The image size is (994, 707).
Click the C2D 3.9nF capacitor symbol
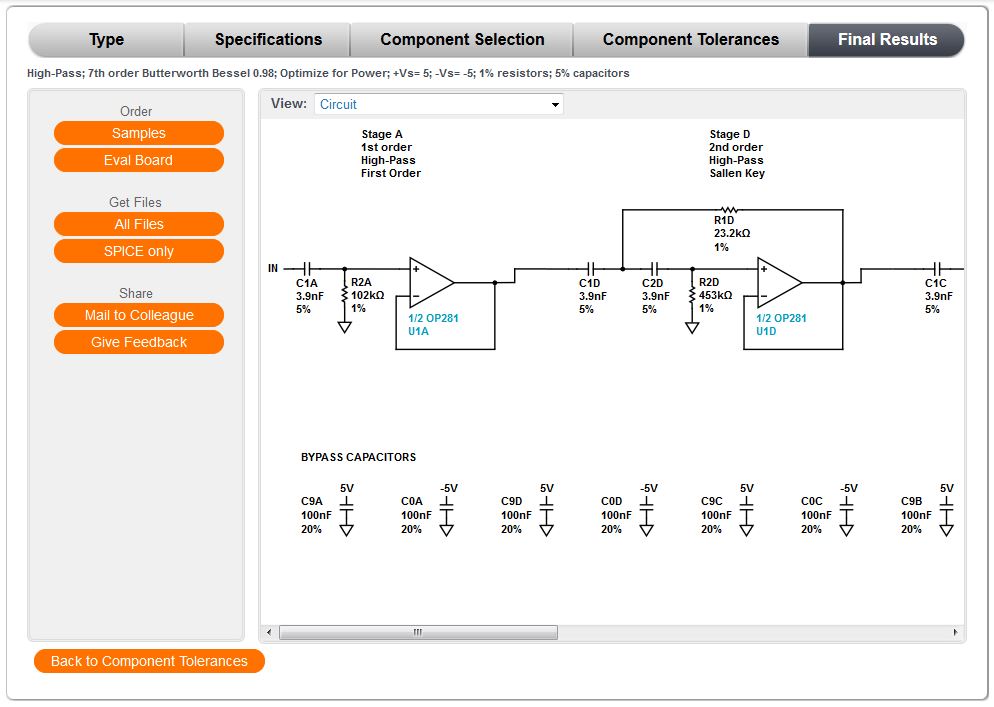point(655,268)
